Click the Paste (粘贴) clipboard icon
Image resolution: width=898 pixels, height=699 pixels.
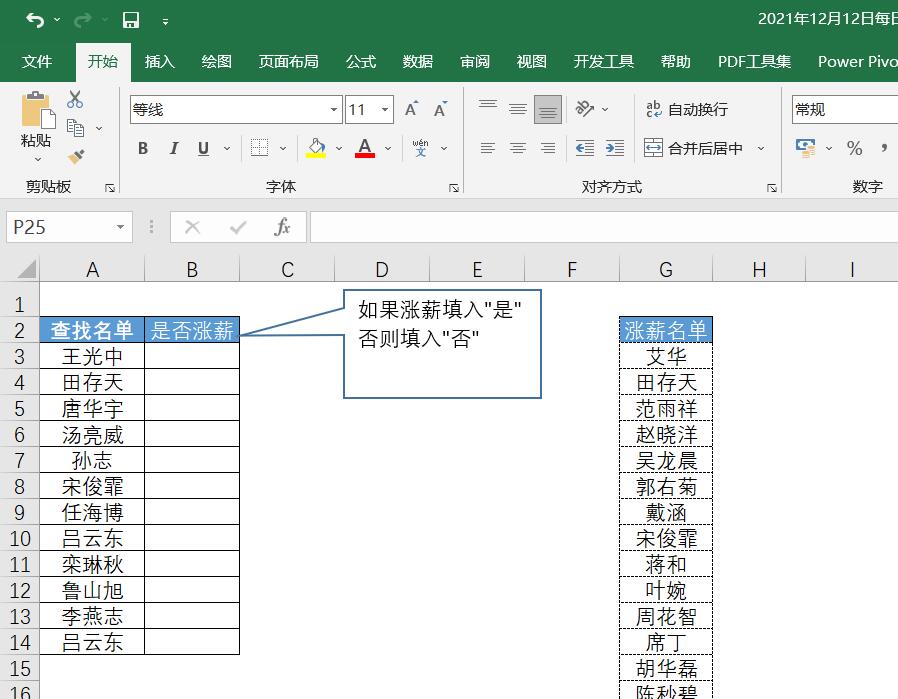38,110
